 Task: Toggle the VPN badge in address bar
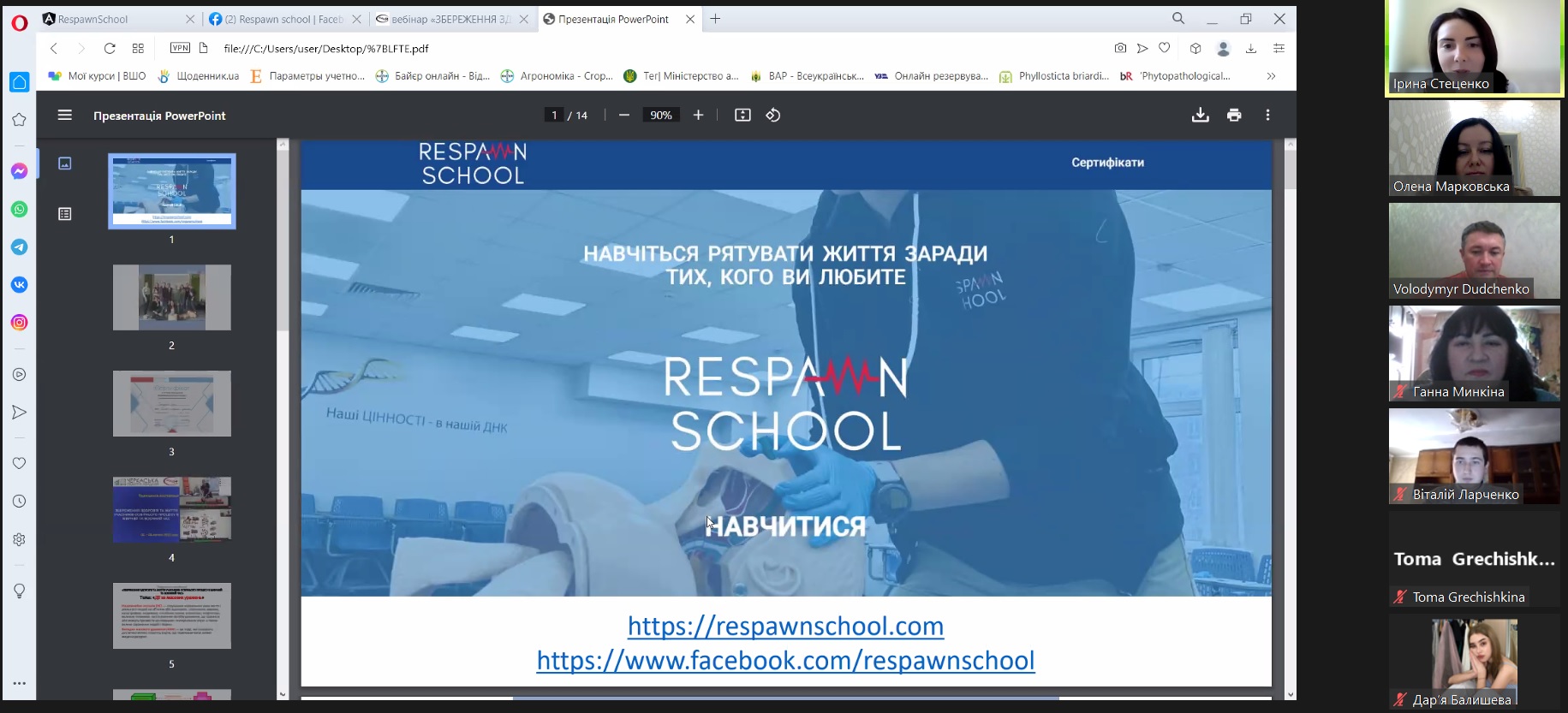click(180, 48)
